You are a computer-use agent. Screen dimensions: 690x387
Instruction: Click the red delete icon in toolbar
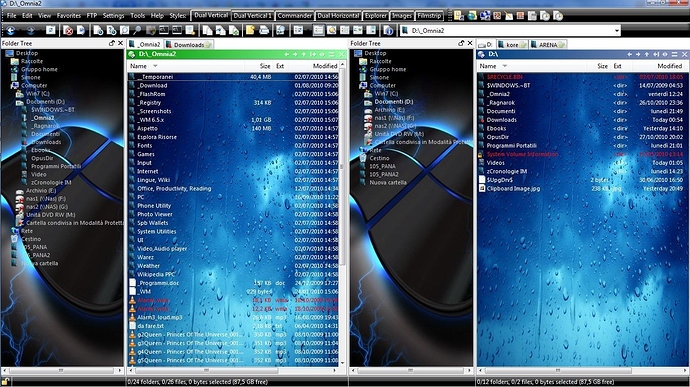coord(68,30)
